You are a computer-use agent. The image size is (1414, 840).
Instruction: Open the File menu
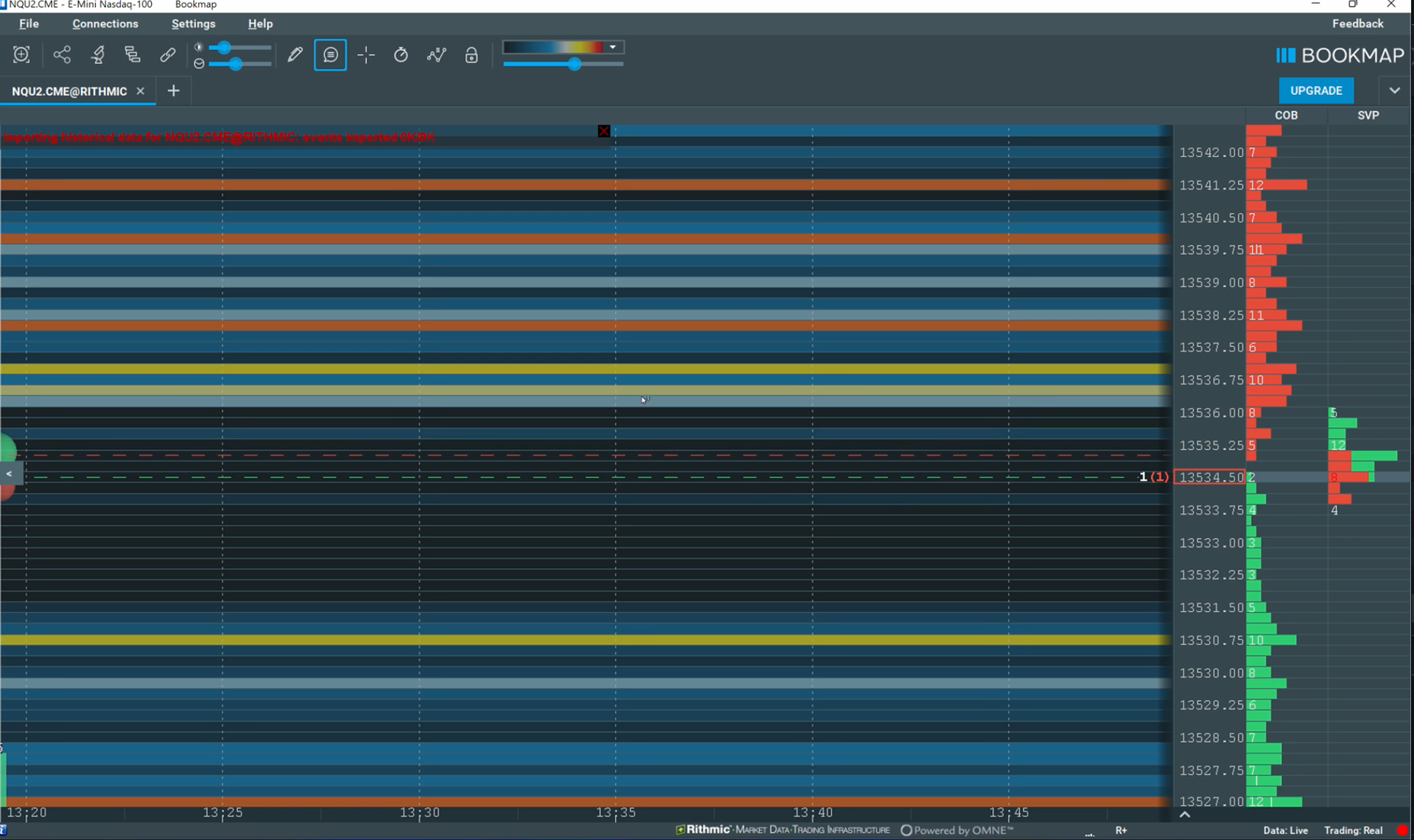click(29, 24)
